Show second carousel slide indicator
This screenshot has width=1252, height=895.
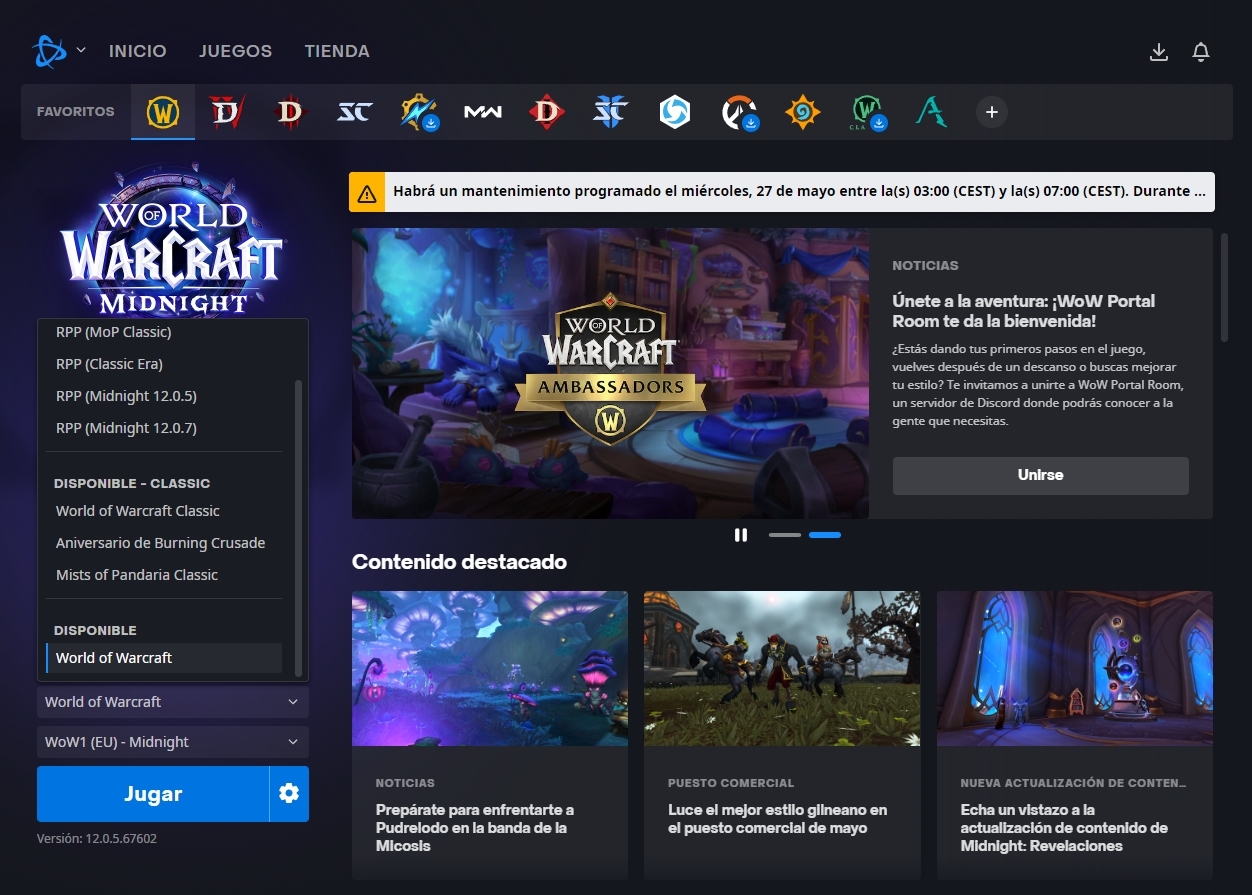[x=825, y=535]
